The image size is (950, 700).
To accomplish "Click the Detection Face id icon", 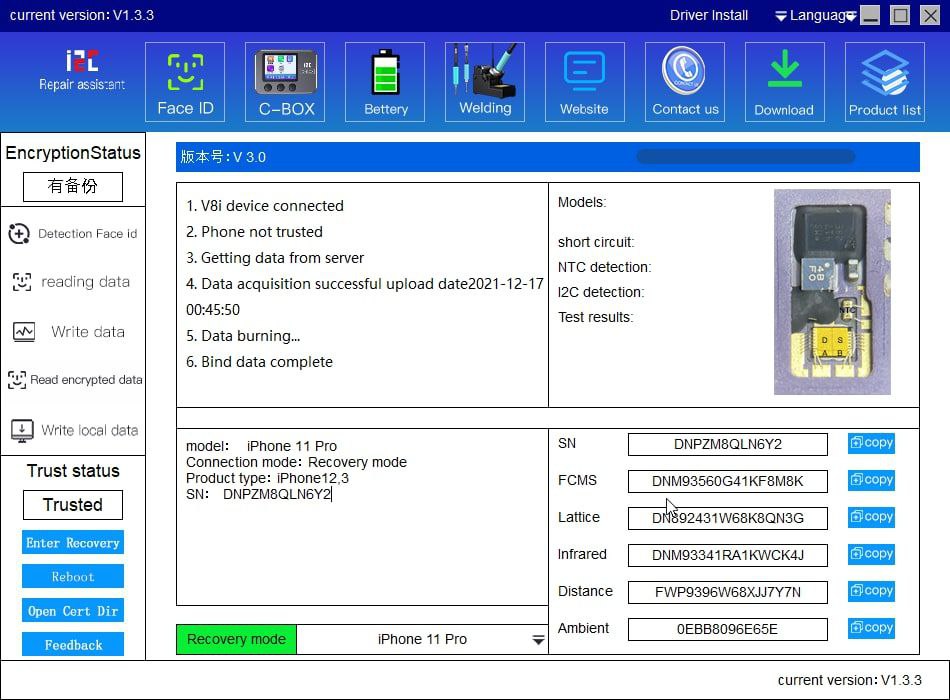I will point(19,233).
